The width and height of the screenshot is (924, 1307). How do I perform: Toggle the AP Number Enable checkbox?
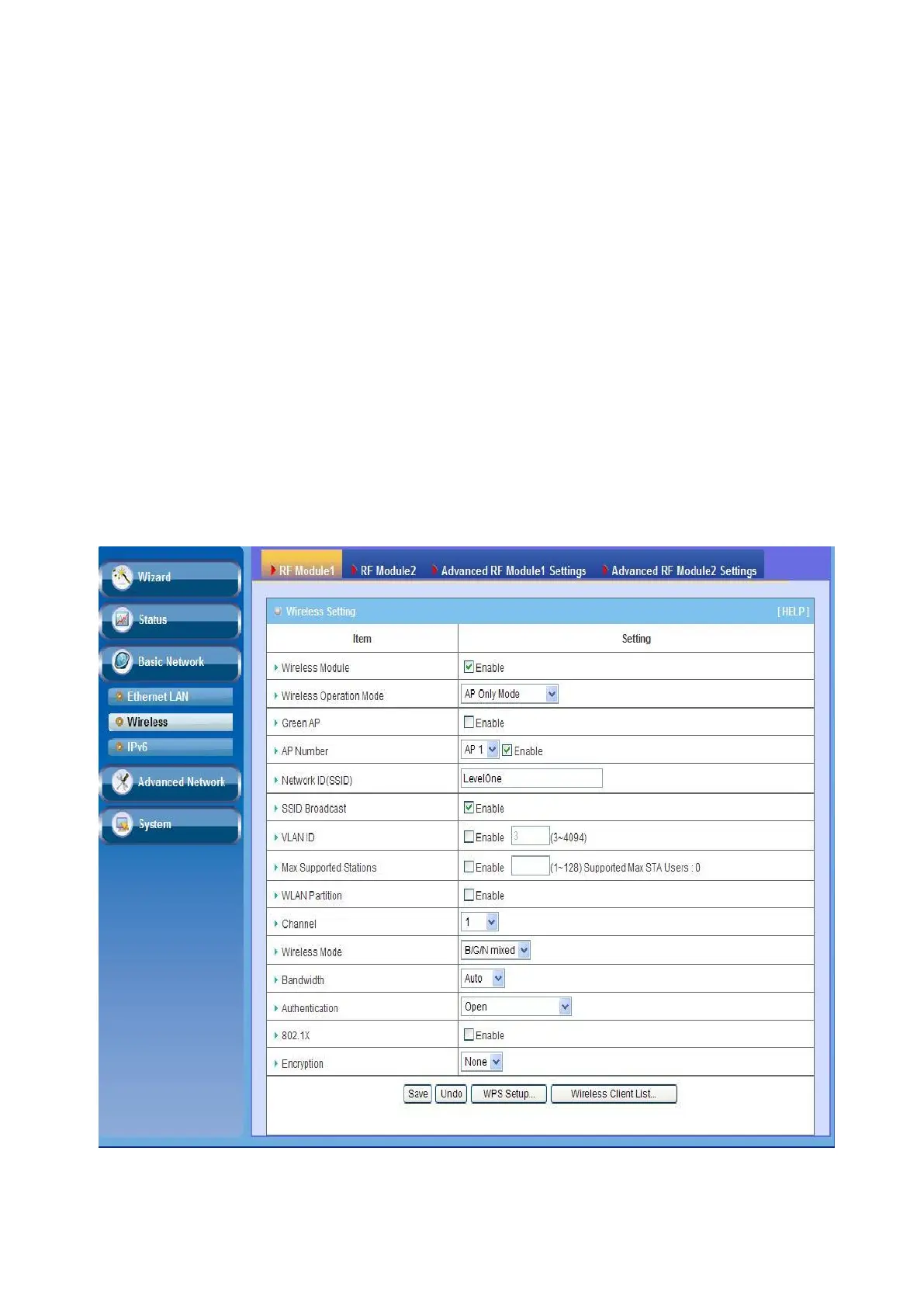tap(507, 750)
